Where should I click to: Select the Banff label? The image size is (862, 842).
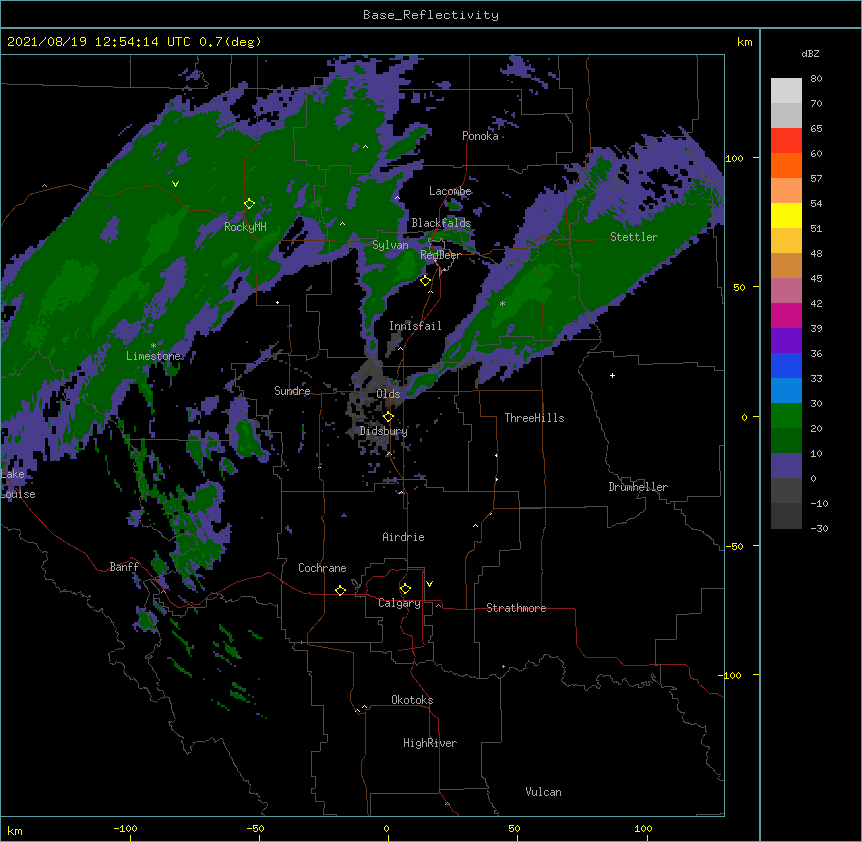click(x=124, y=567)
